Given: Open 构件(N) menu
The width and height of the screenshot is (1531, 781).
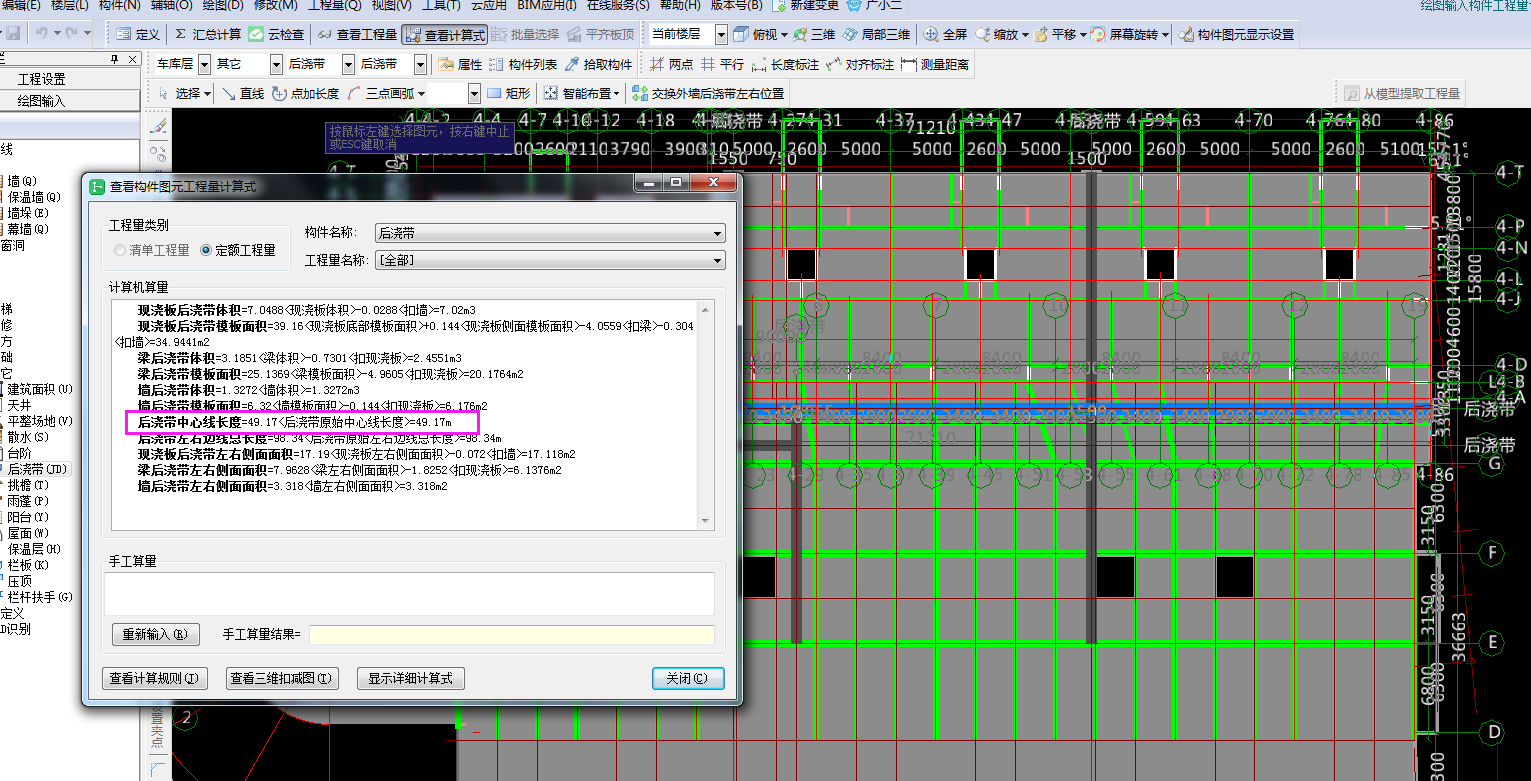Looking at the screenshot, I should coord(120,6).
